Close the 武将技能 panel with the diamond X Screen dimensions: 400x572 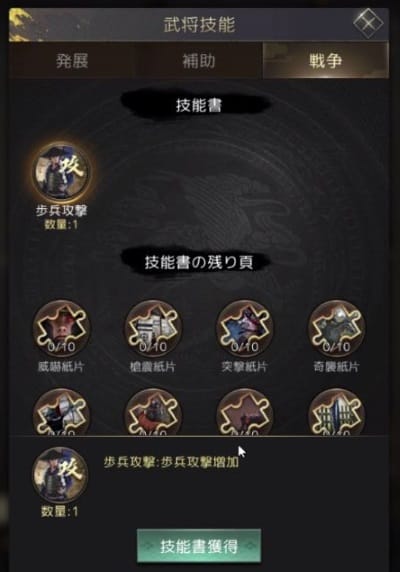368,23
